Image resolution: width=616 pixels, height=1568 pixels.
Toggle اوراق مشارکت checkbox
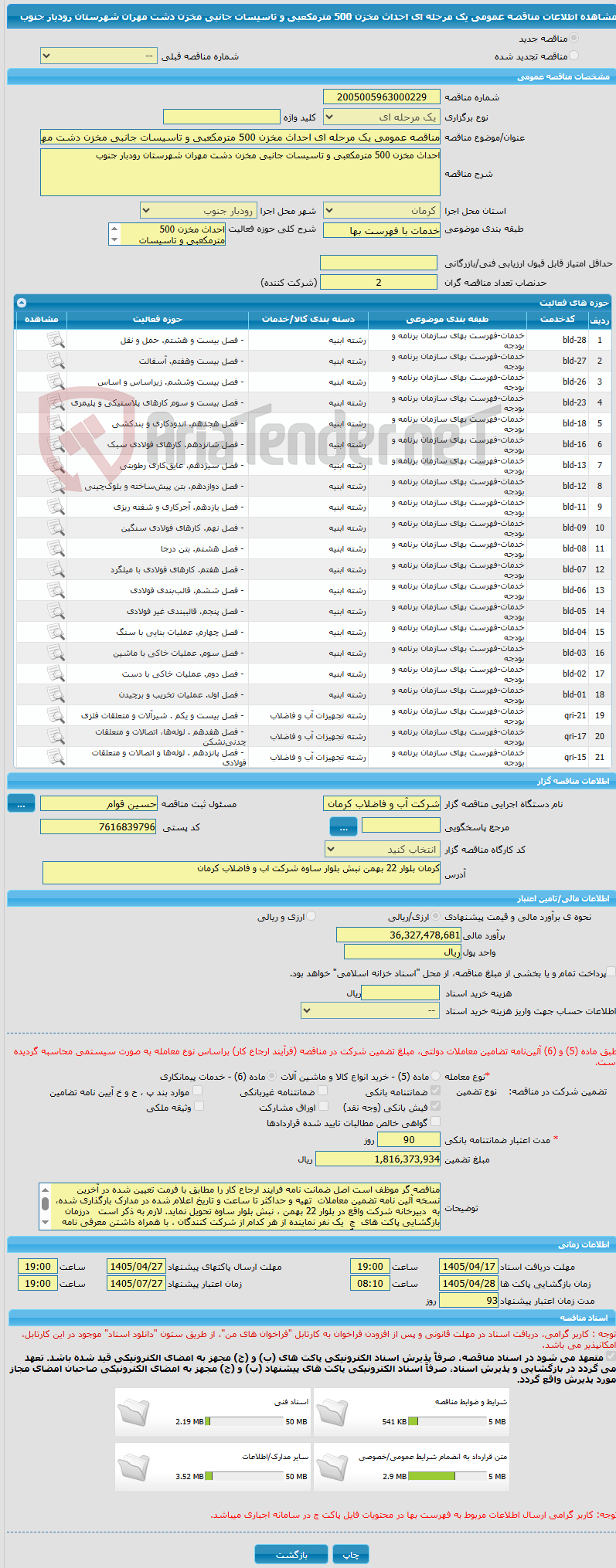[x=322, y=1107]
